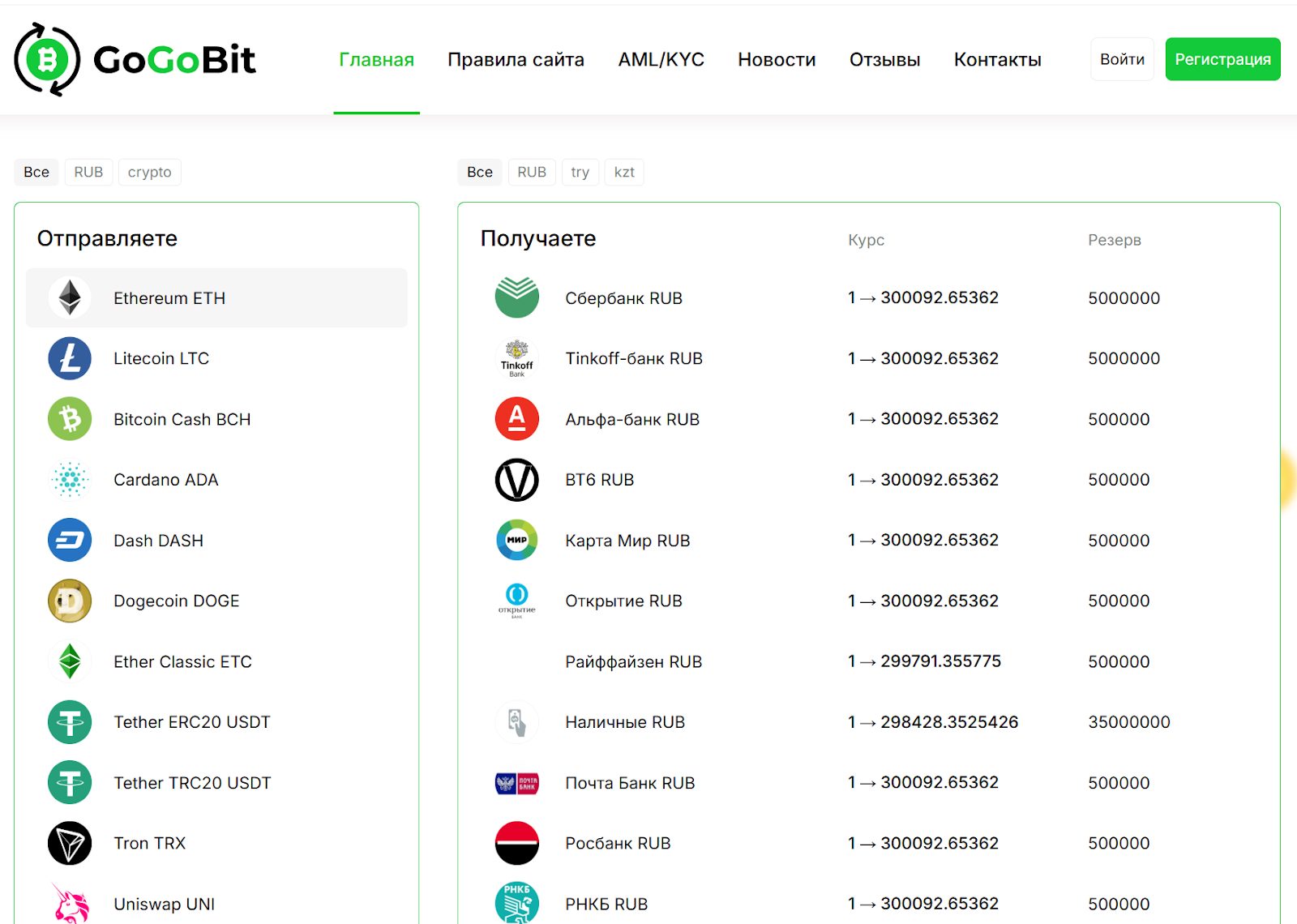The width and height of the screenshot is (1297, 924).
Task: Open the Главная tab
Action: [376, 59]
